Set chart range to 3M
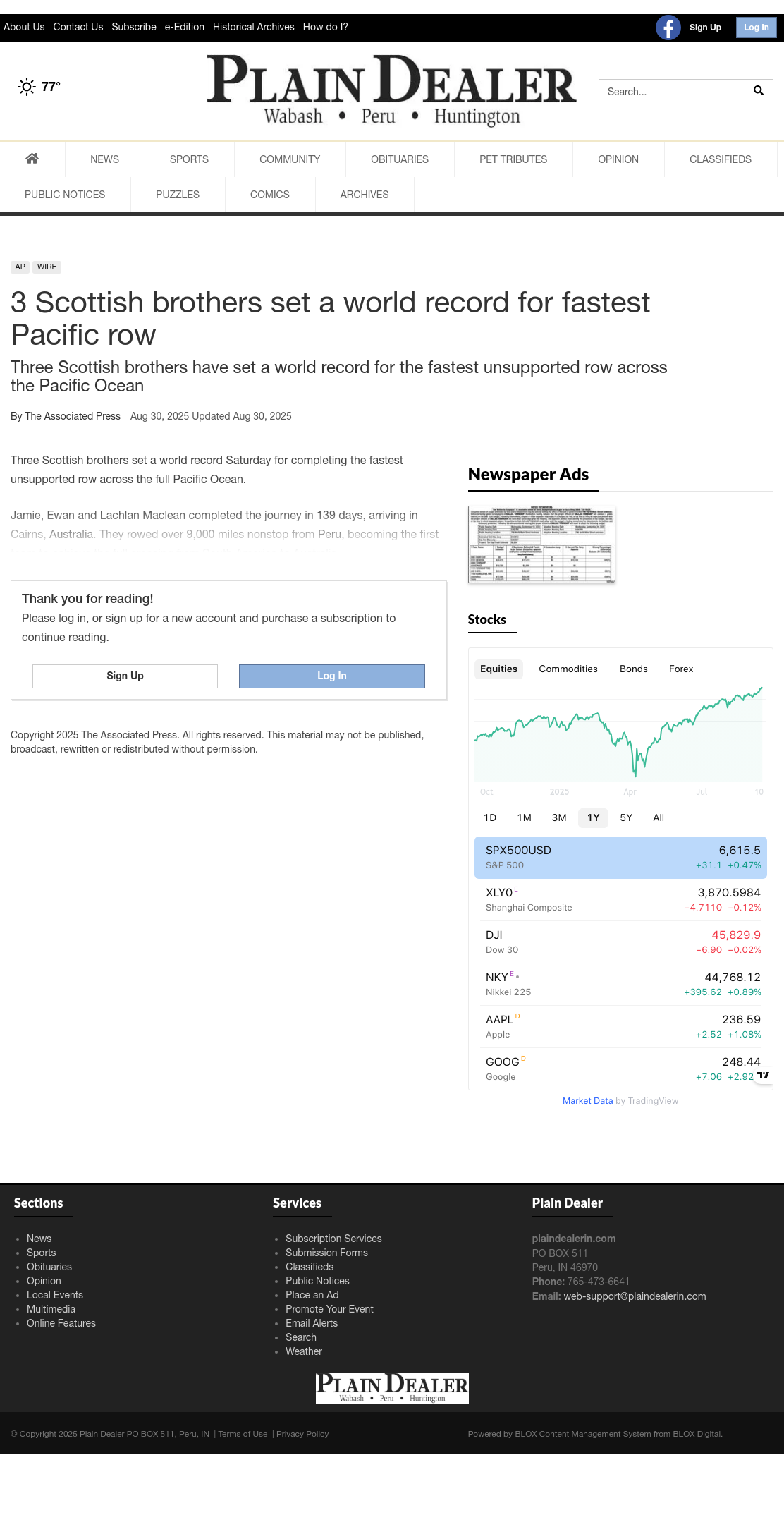The height and width of the screenshot is (1539, 784). [559, 817]
